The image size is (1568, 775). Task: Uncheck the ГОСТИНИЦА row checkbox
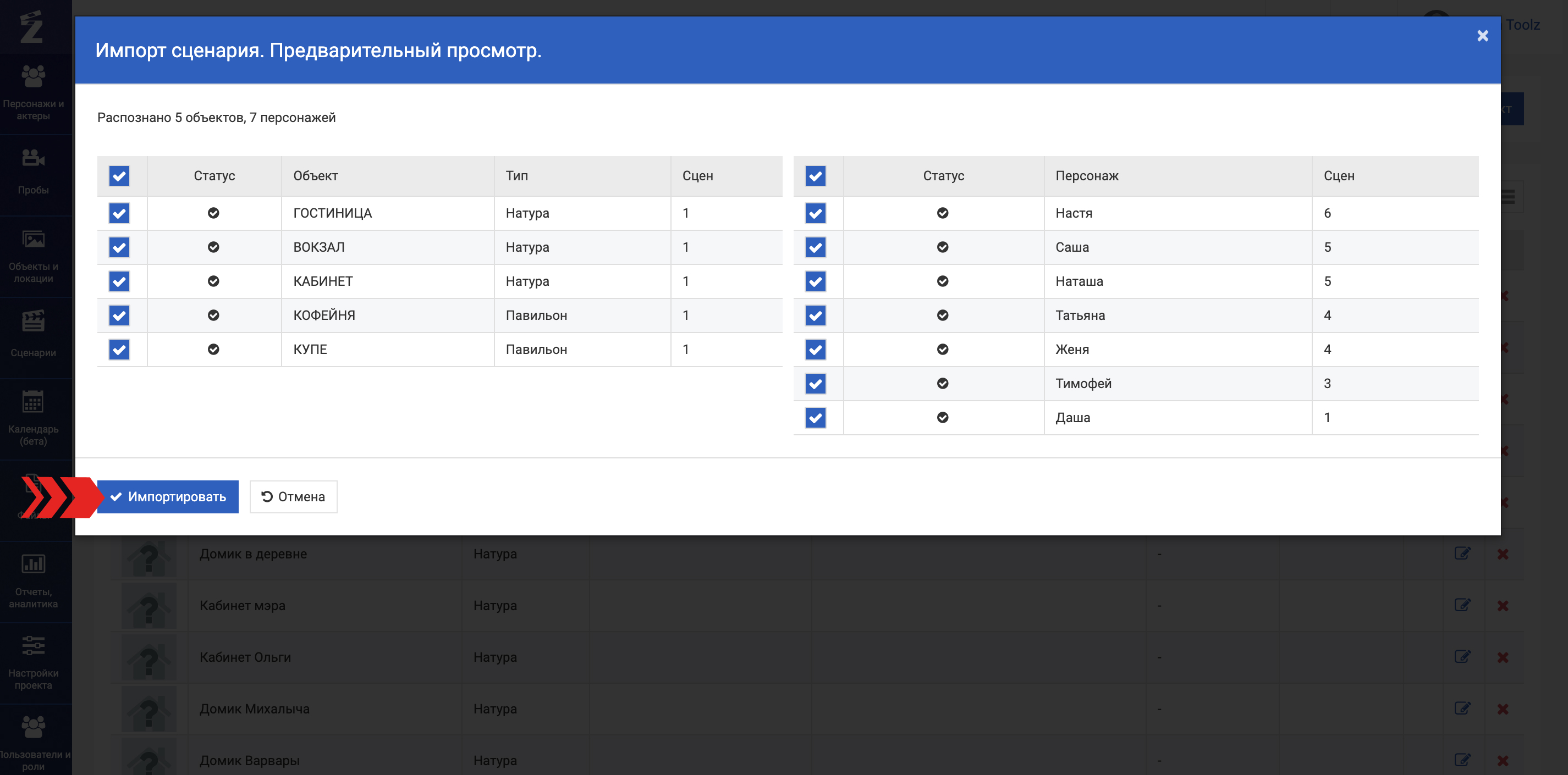(x=119, y=213)
